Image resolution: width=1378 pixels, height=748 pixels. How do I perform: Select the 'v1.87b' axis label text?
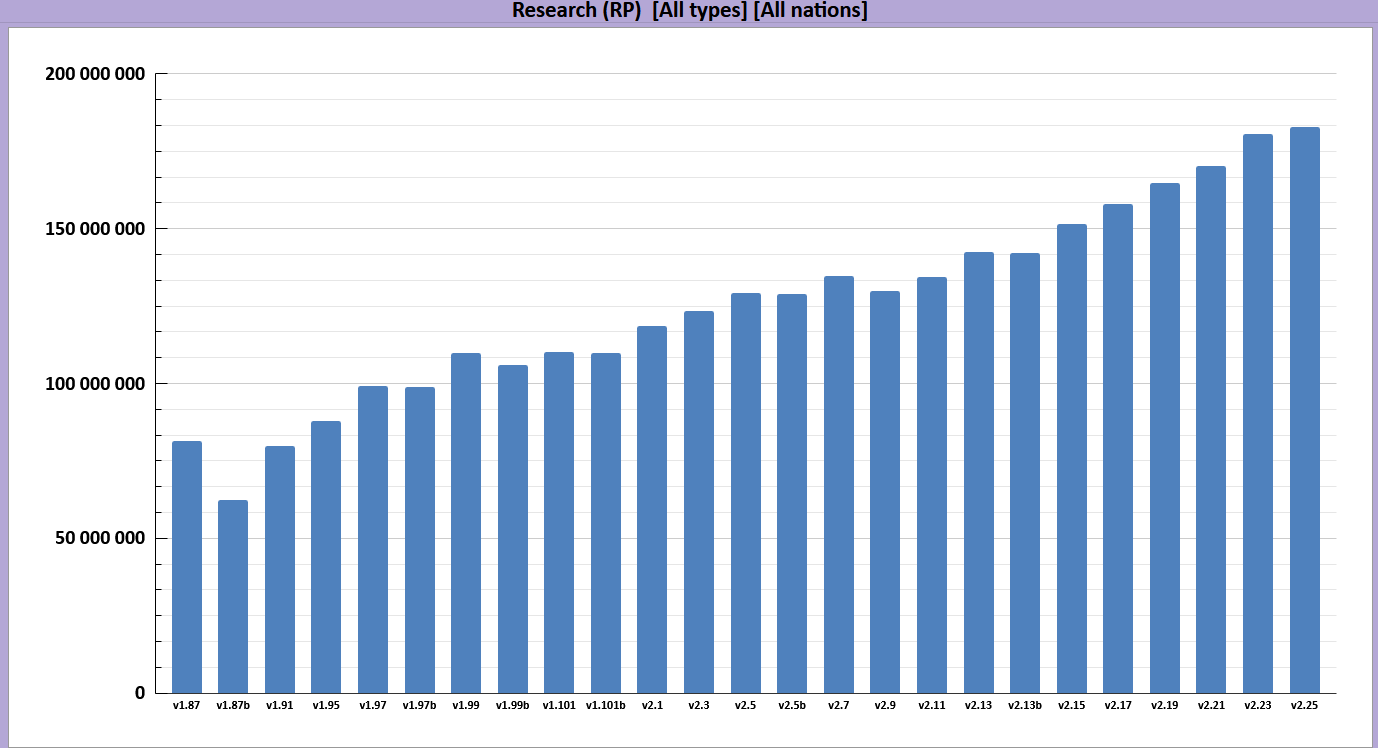[x=233, y=706]
